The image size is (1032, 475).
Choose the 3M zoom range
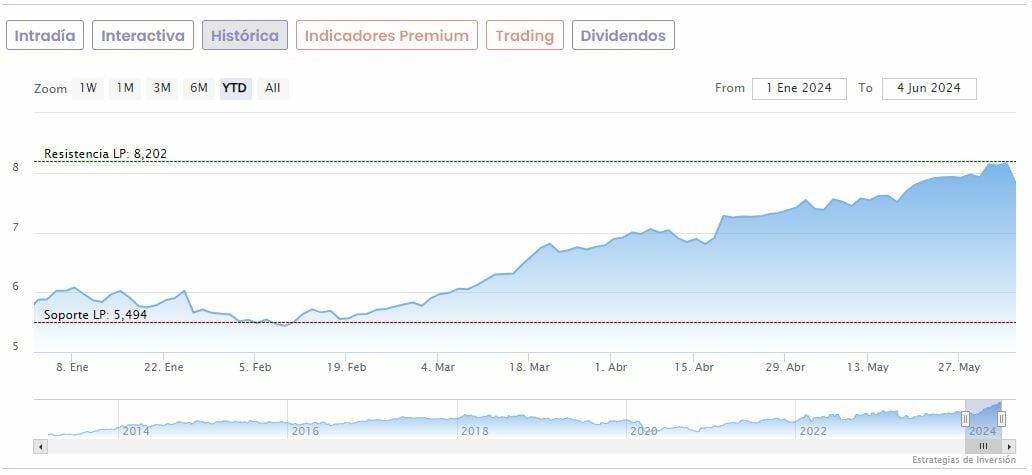click(x=162, y=88)
